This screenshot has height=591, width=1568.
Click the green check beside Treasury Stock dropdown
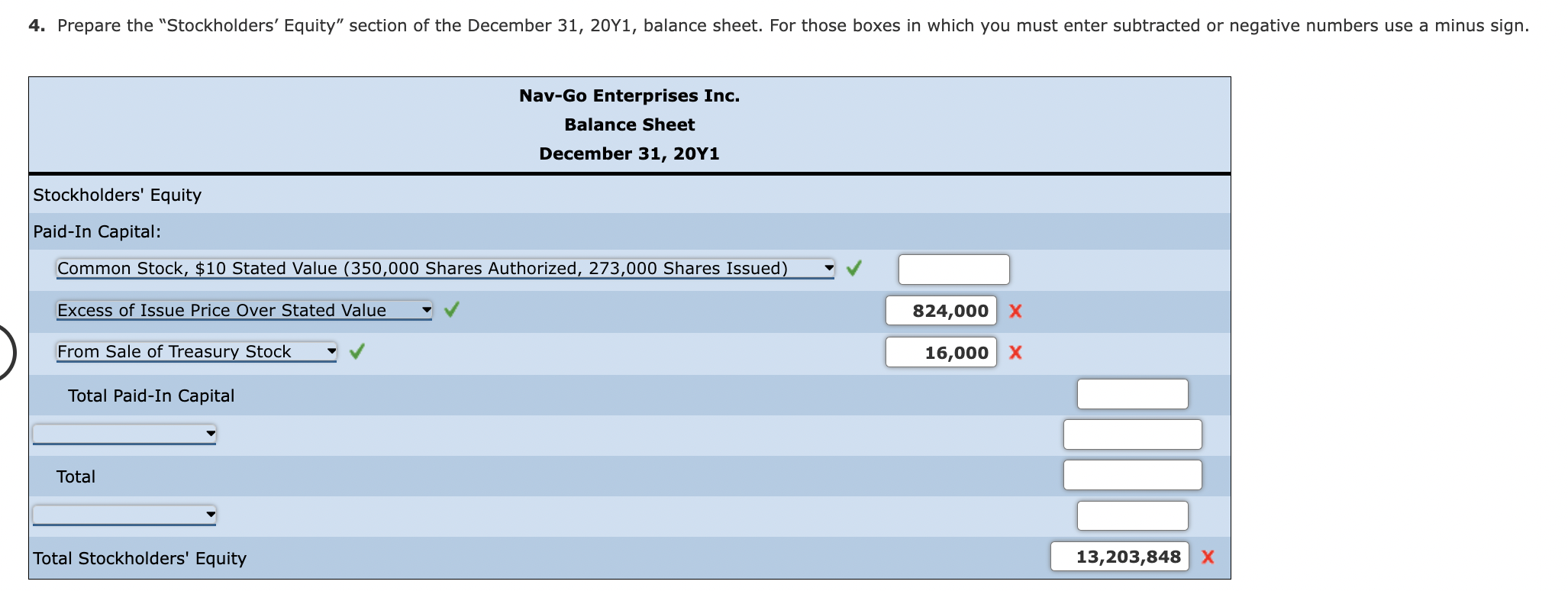[357, 351]
